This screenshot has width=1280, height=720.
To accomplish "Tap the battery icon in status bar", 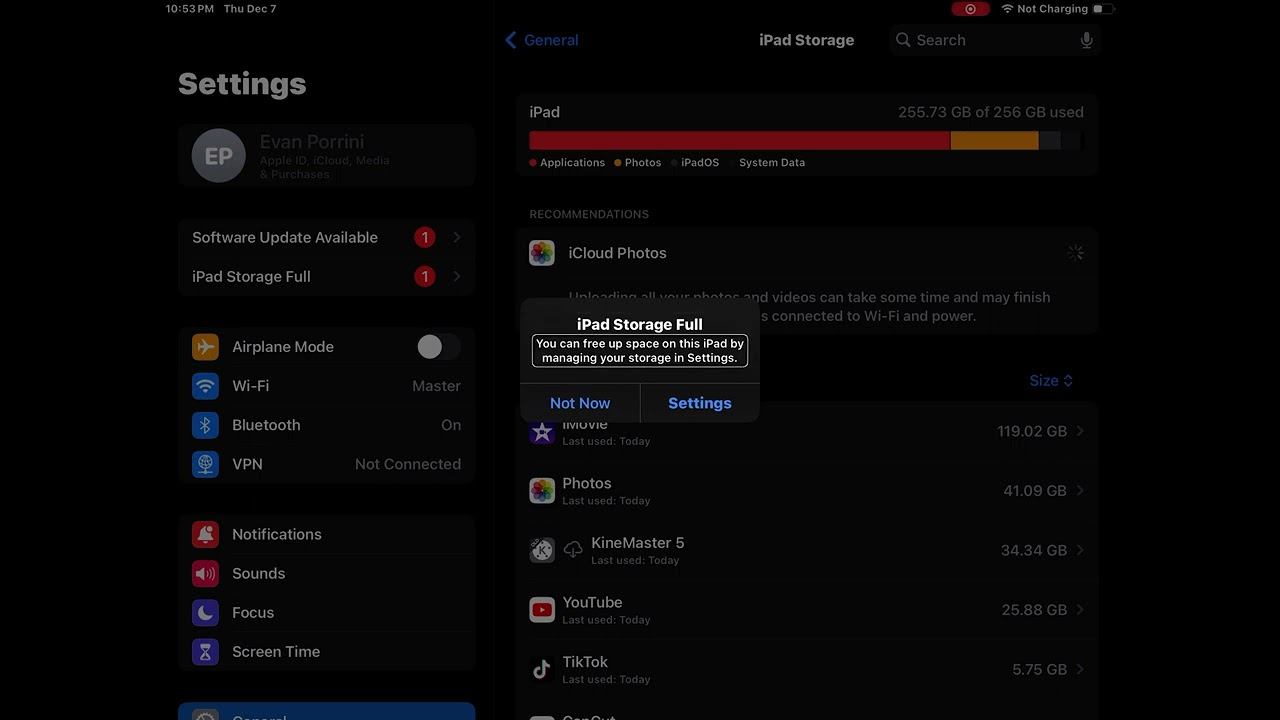I will [x=1104, y=9].
